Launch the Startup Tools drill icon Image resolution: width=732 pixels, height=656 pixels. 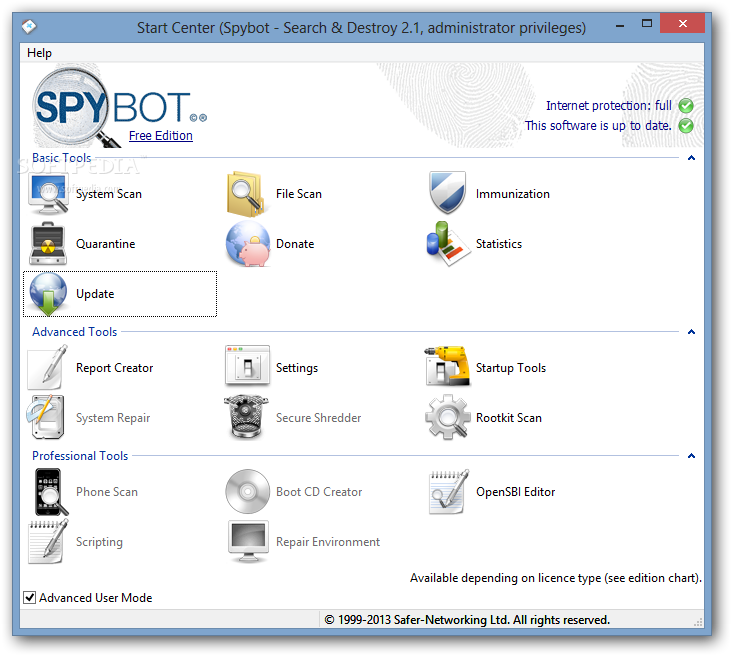click(447, 366)
